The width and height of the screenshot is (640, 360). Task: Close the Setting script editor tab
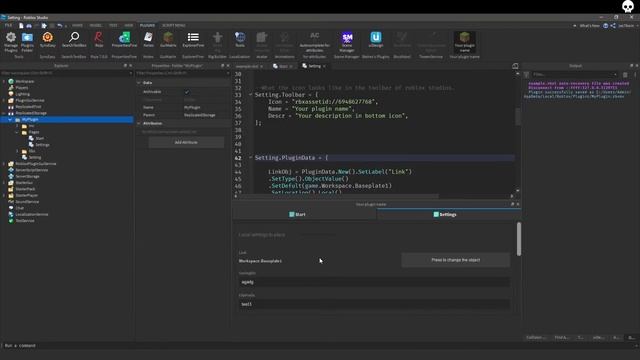pyautogui.click(x=324, y=66)
